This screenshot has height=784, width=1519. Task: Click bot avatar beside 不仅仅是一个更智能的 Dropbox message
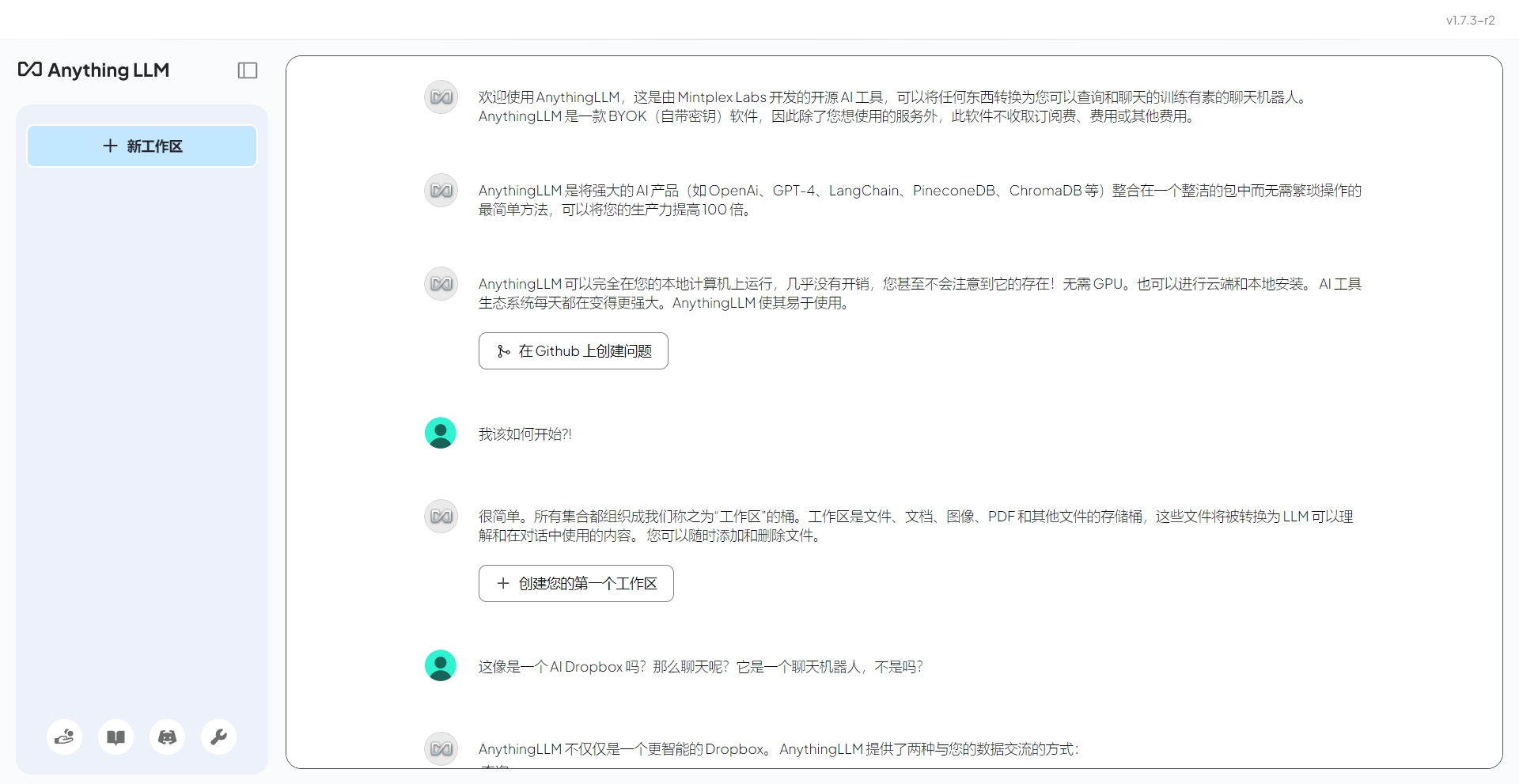(441, 749)
